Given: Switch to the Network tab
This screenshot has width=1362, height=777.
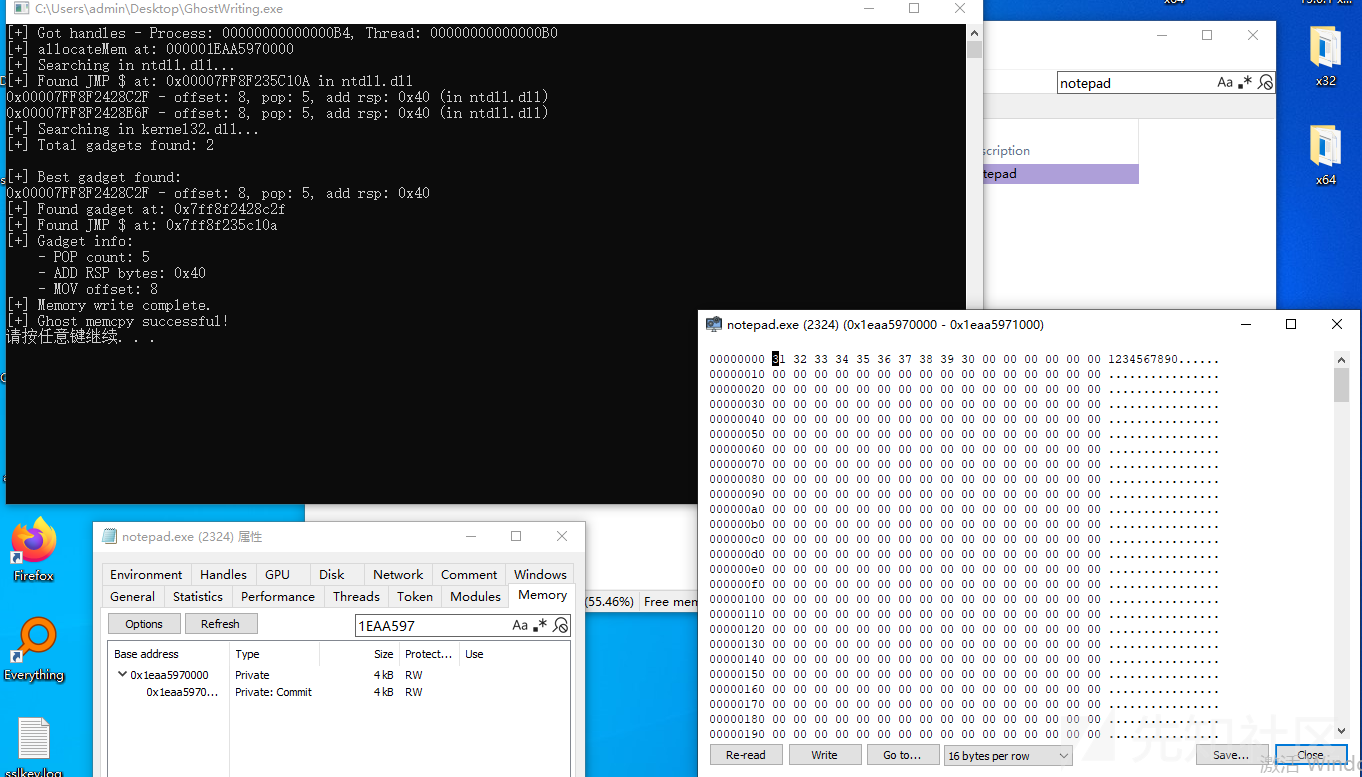Looking at the screenshot, I should (x=398, y=574).
